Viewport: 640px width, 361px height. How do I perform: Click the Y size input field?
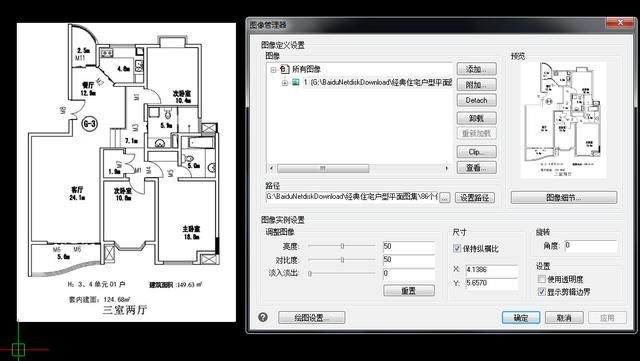point(492,283)
